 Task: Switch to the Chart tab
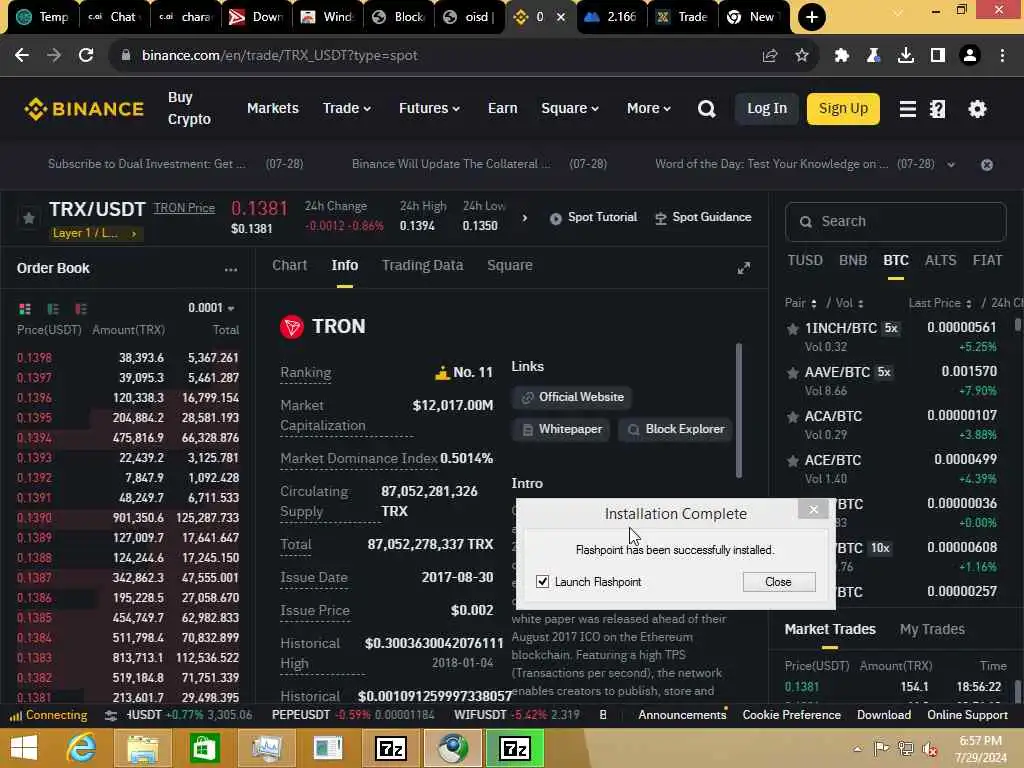click(289, 265)
